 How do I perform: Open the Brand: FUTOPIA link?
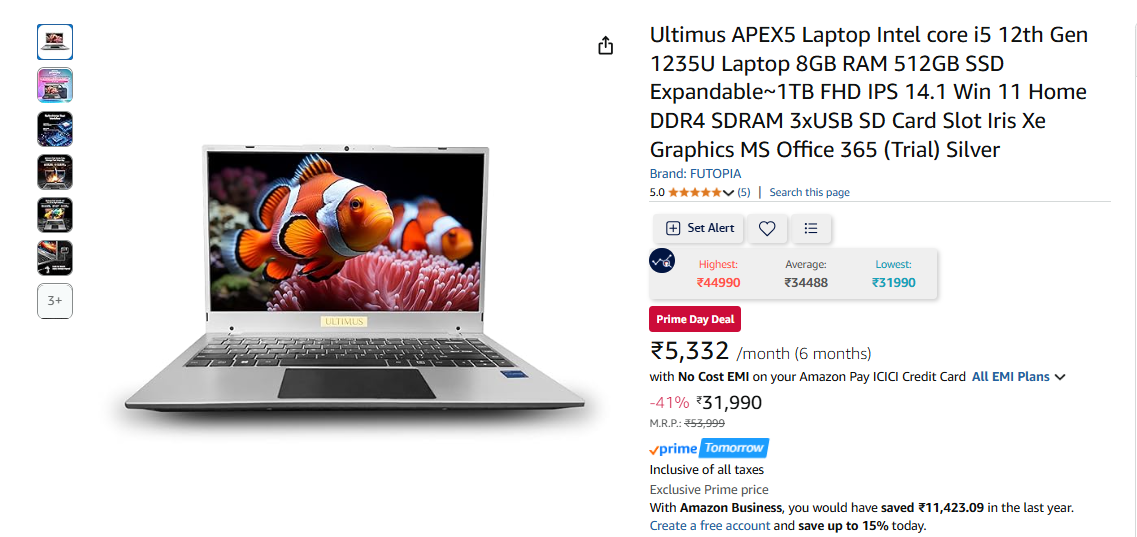pyautogui.click(x=695, y=174)
